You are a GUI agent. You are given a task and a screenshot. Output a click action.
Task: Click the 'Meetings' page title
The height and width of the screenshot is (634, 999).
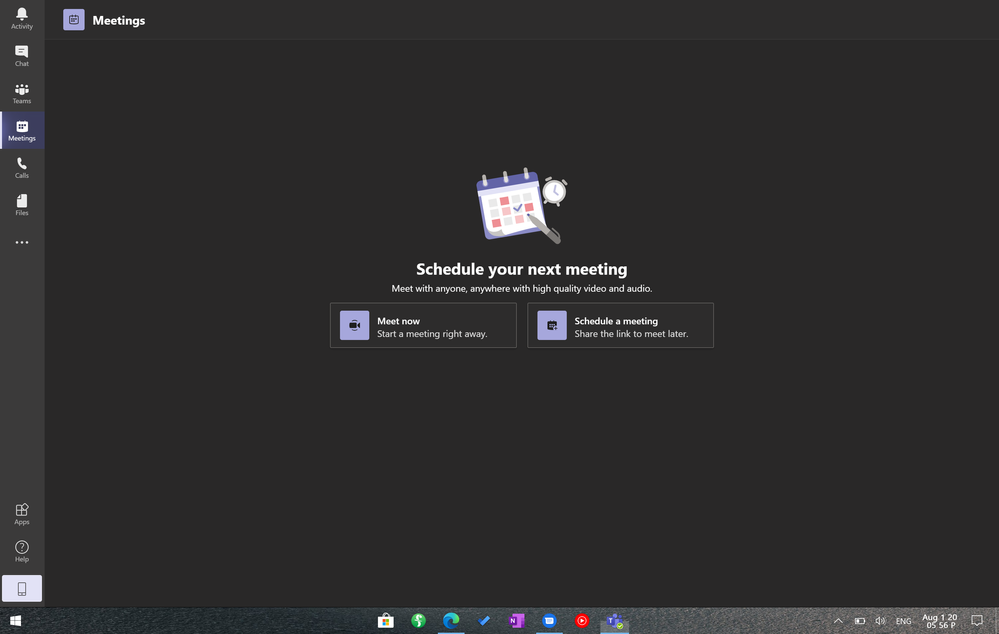[119, 20]
